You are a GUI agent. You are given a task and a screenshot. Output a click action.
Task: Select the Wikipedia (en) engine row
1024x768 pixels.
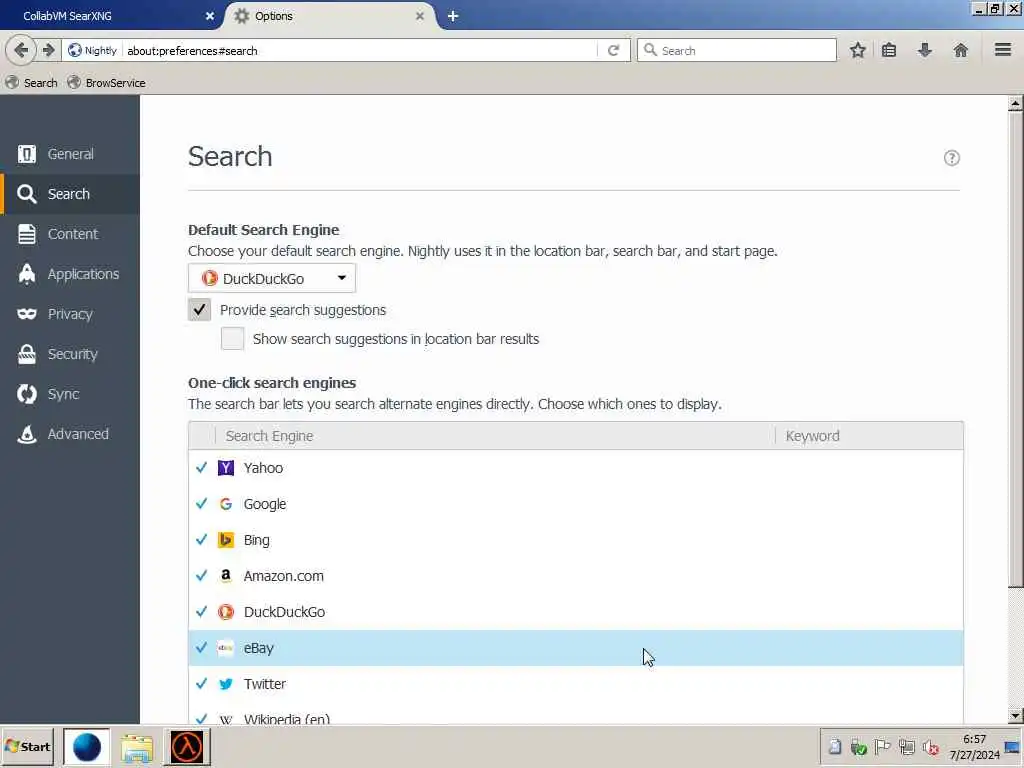575,713
